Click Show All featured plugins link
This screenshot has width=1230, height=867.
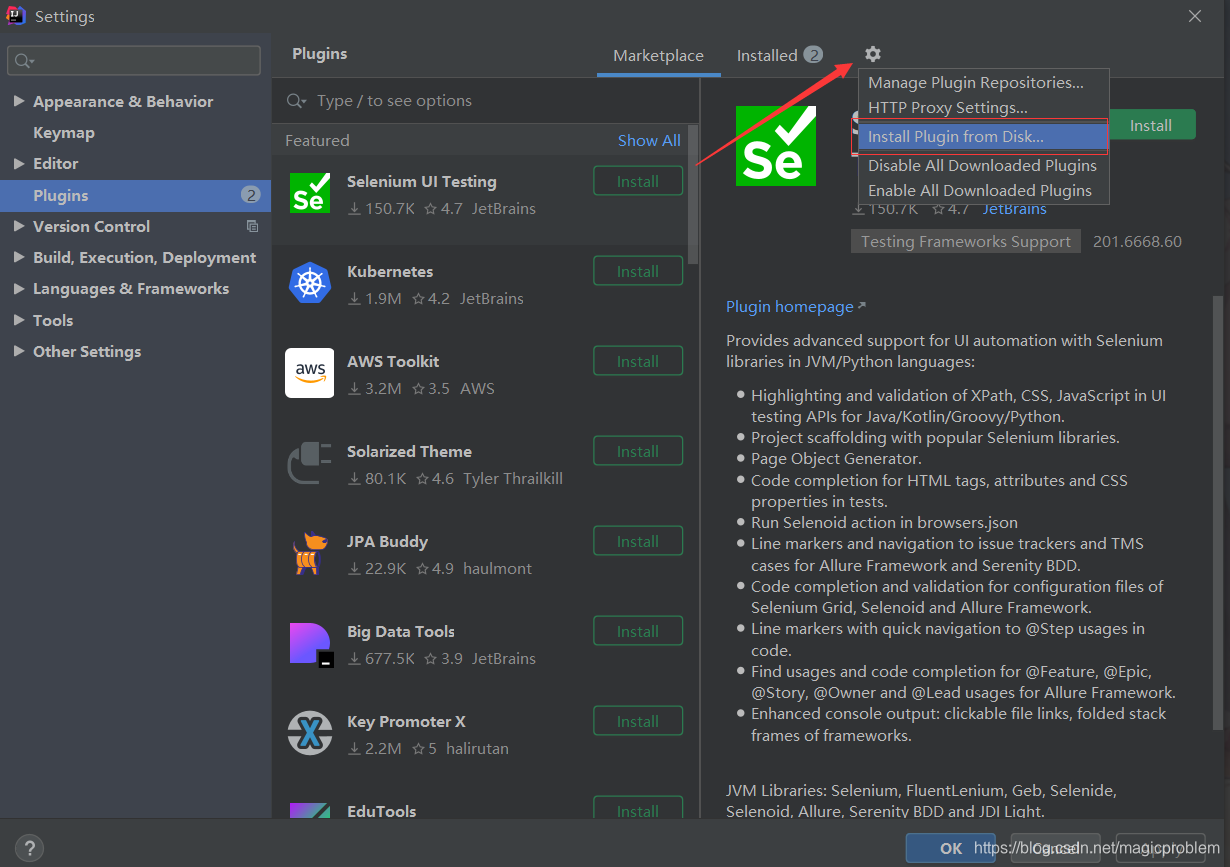[x=649, y=141]
